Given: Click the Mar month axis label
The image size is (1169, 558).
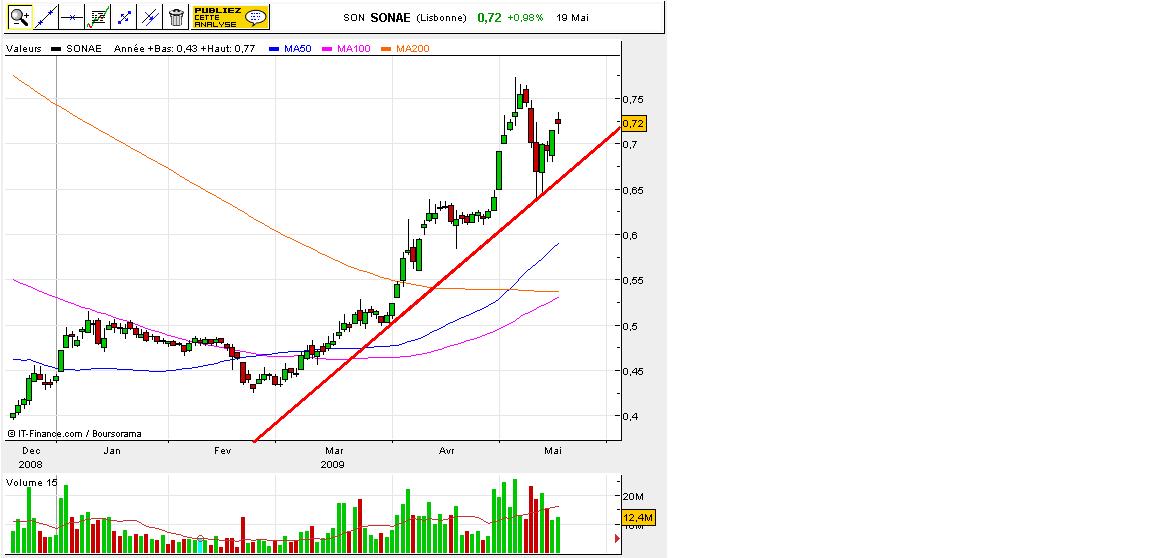Looking at the screenshot, I should click(x=333, y=451).
